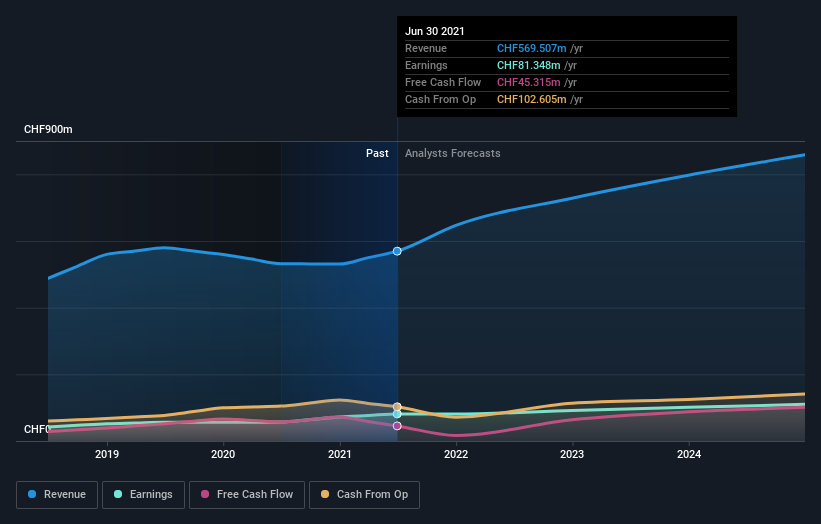The image size is (821, 524).
Task: Click the Analysts Forecasts label
Action: click(452, 153)
